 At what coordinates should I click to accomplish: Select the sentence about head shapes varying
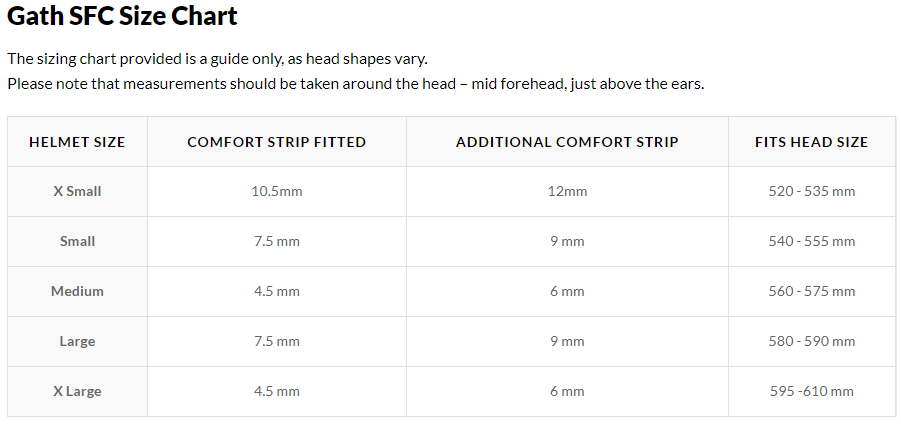tap(217, 59)
